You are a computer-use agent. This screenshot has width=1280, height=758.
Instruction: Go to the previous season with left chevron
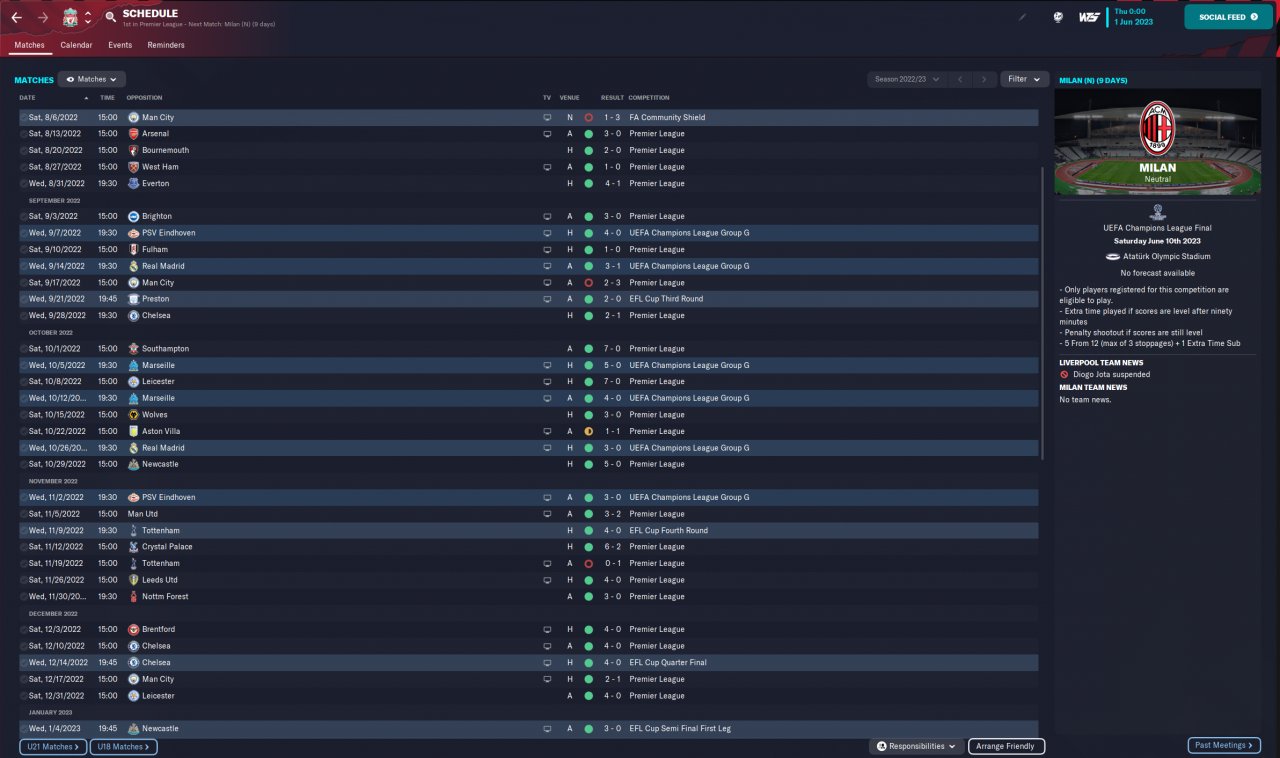tap(960, 79)
